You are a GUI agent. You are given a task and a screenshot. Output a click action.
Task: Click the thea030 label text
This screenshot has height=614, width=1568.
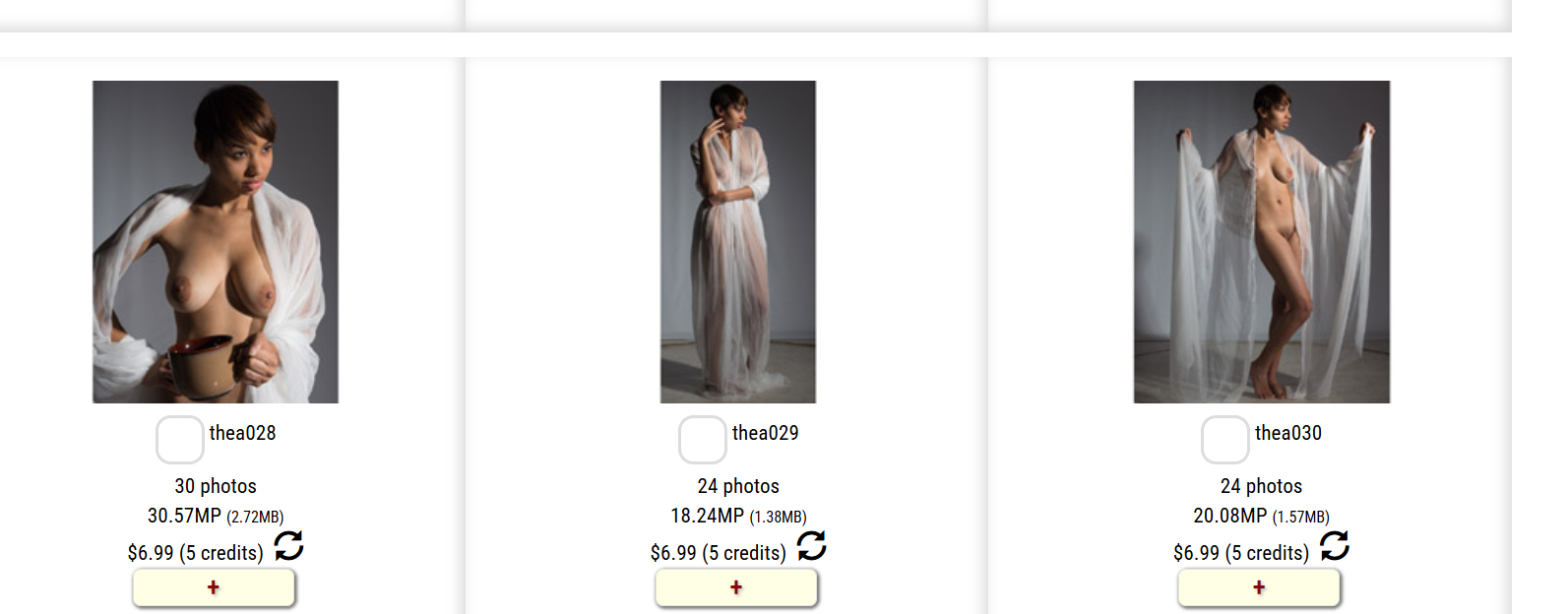[1287, 433]
